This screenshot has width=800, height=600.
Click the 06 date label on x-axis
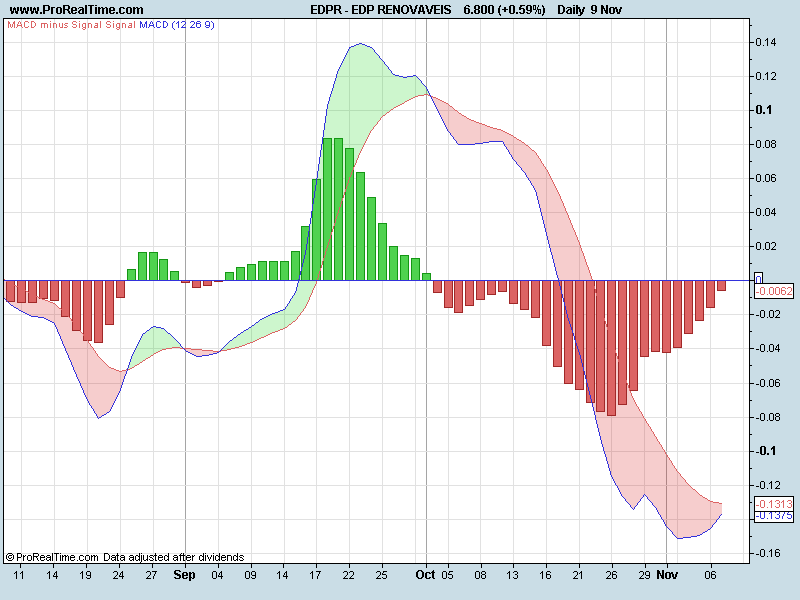pos(710,576)
